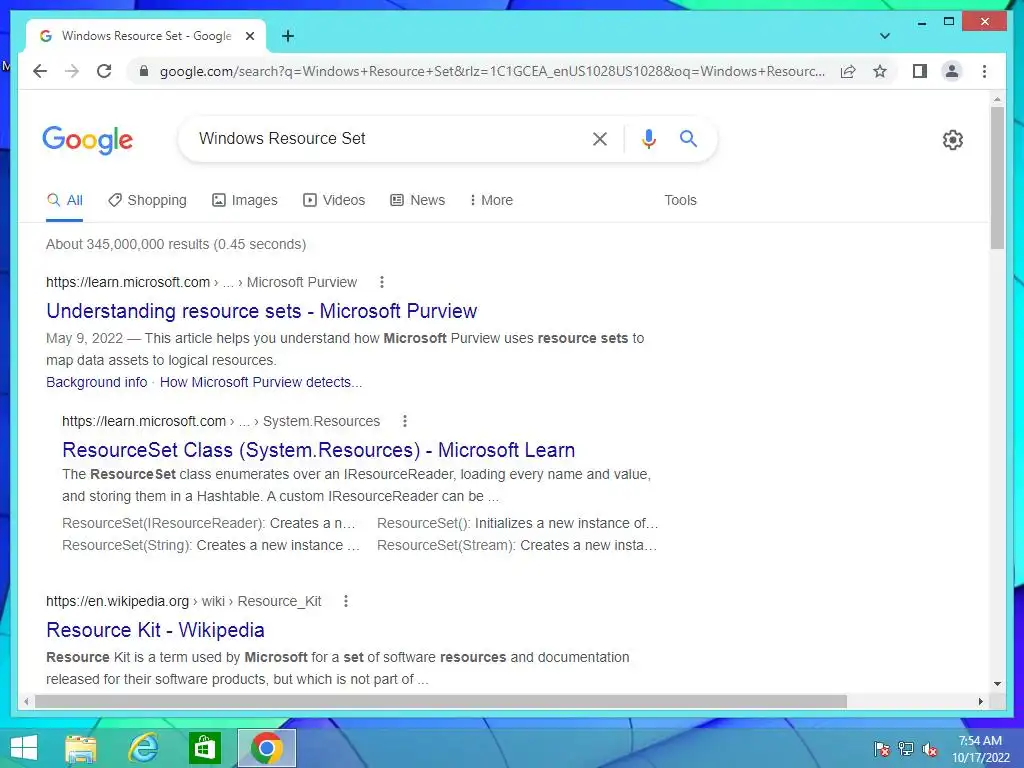Click the browser forward arrow
Viewport: 1024px width, 768px height.
point(72,71)
